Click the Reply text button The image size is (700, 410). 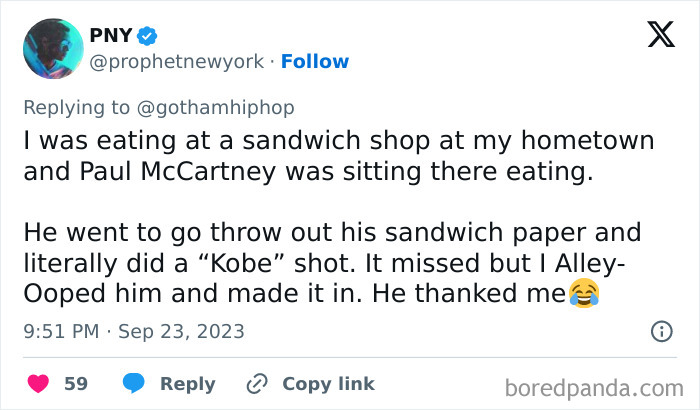(x=188, y=383)
